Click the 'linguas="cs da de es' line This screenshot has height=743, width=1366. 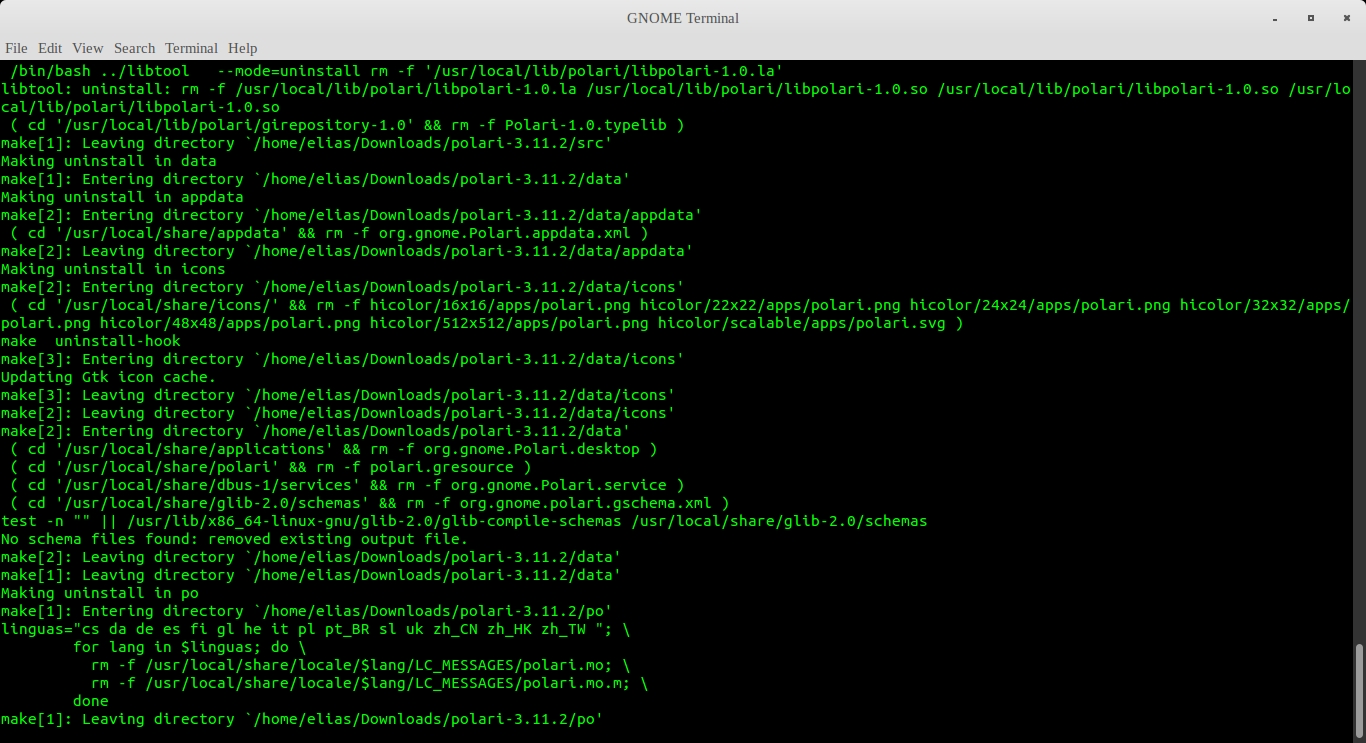tap(315, 629)
